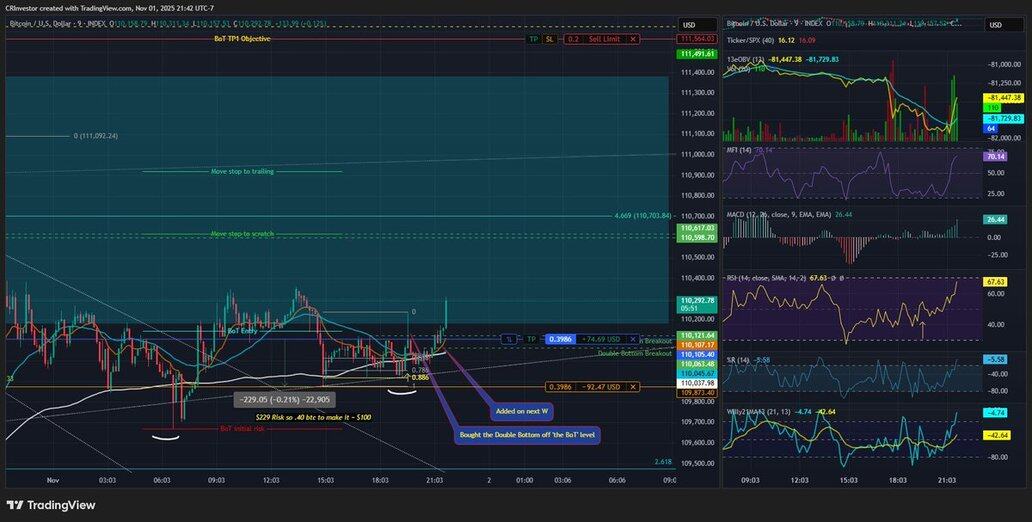Click the TradingView logo

(x=51, y=505)
